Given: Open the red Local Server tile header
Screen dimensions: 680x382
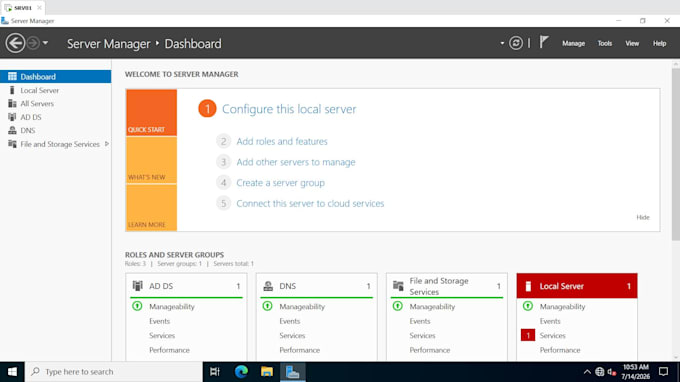Looking at the screenshot, I should coord(577,286).
